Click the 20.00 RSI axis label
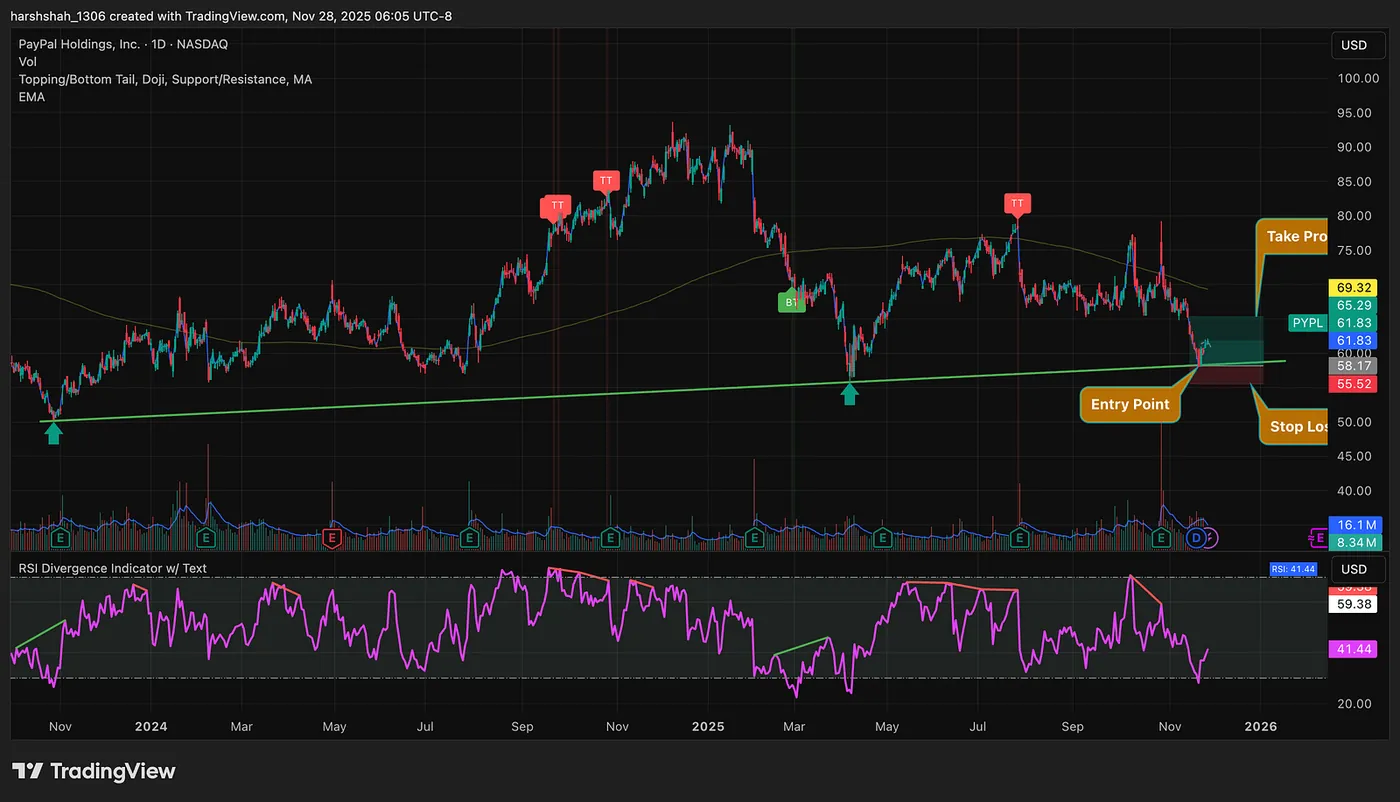1400x802 pixels. point(1353,703)
